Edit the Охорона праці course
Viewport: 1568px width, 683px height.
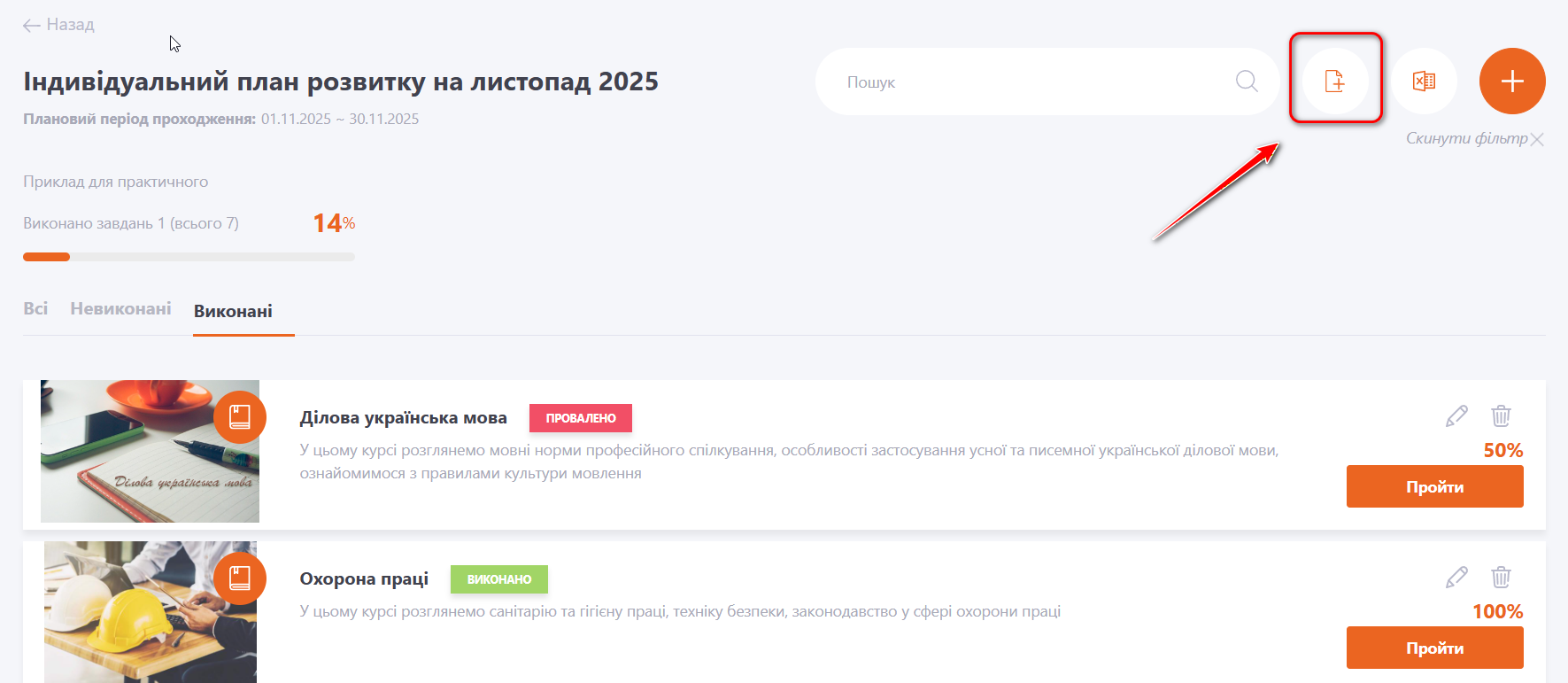point(1456,577)
